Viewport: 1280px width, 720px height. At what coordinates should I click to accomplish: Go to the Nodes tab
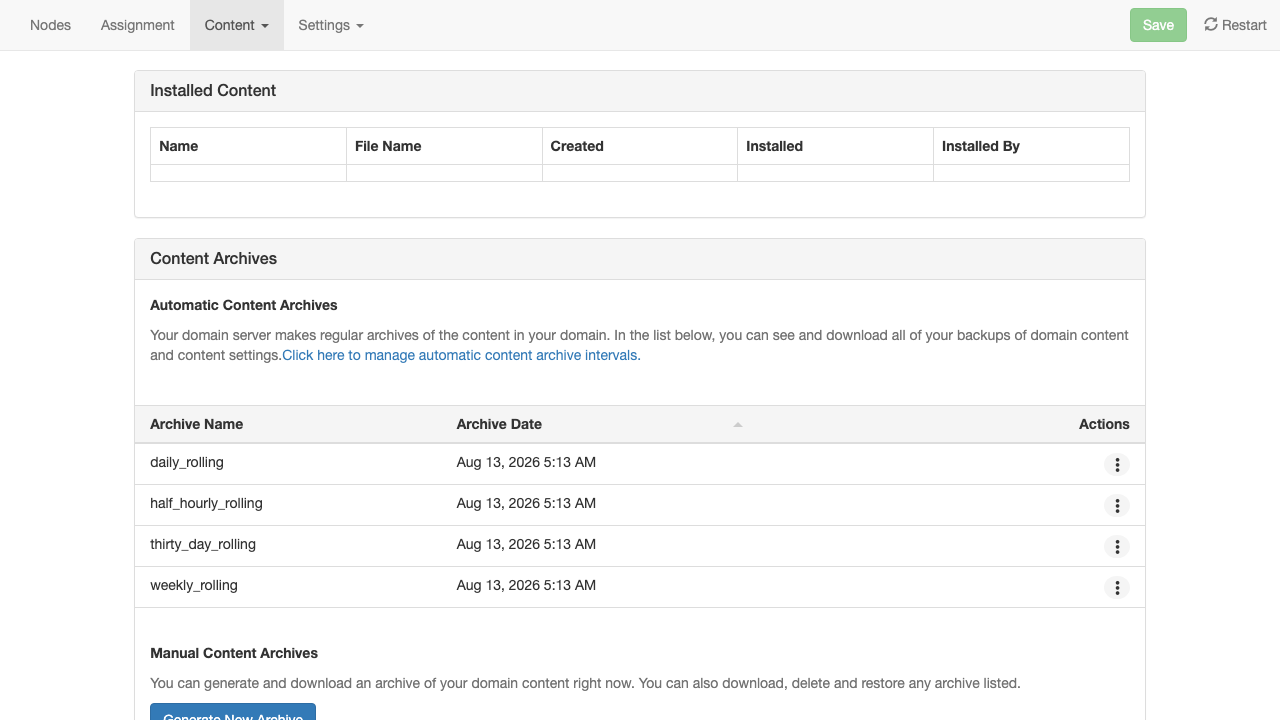(x=51, y=25)
